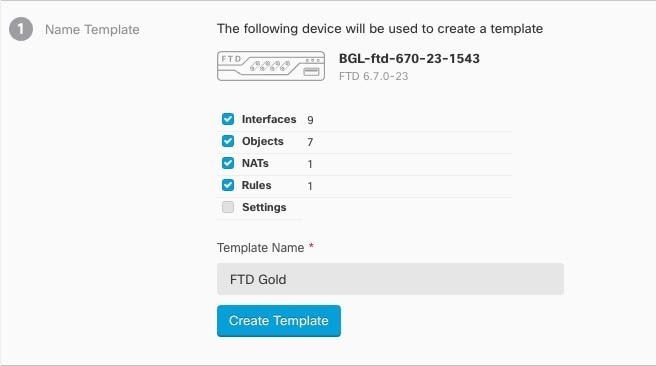The height and width of the screenshot is (366, 656).
Task: Click the FTD device illustration icon
Action: 271,66
